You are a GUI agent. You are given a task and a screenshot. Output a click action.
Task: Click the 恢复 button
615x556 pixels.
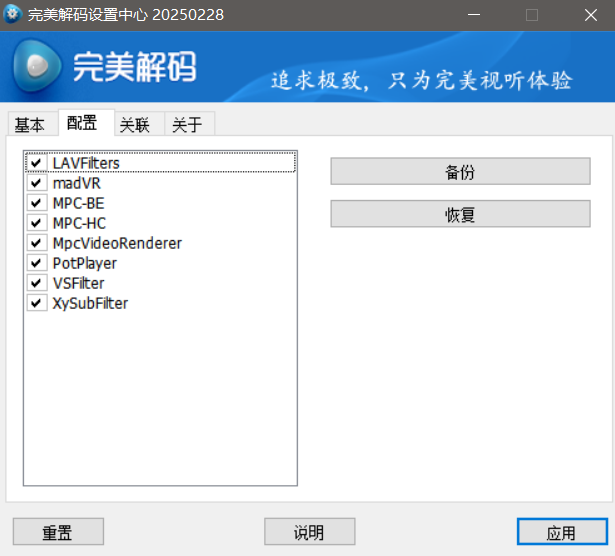point(460,214)
